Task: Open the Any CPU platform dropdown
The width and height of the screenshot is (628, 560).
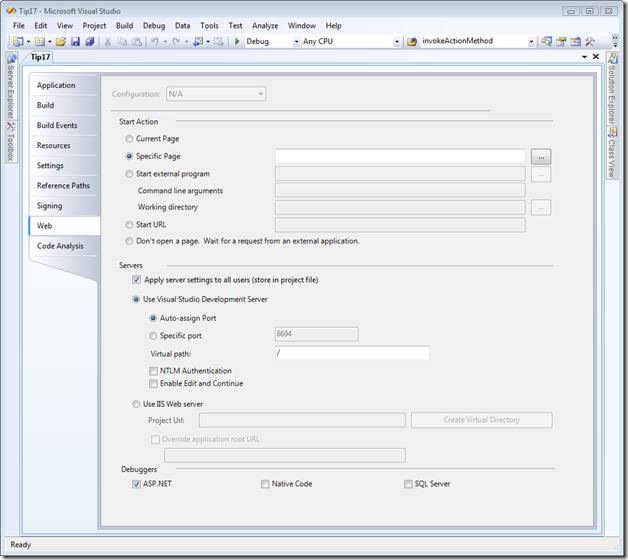Action: (397, 42)
